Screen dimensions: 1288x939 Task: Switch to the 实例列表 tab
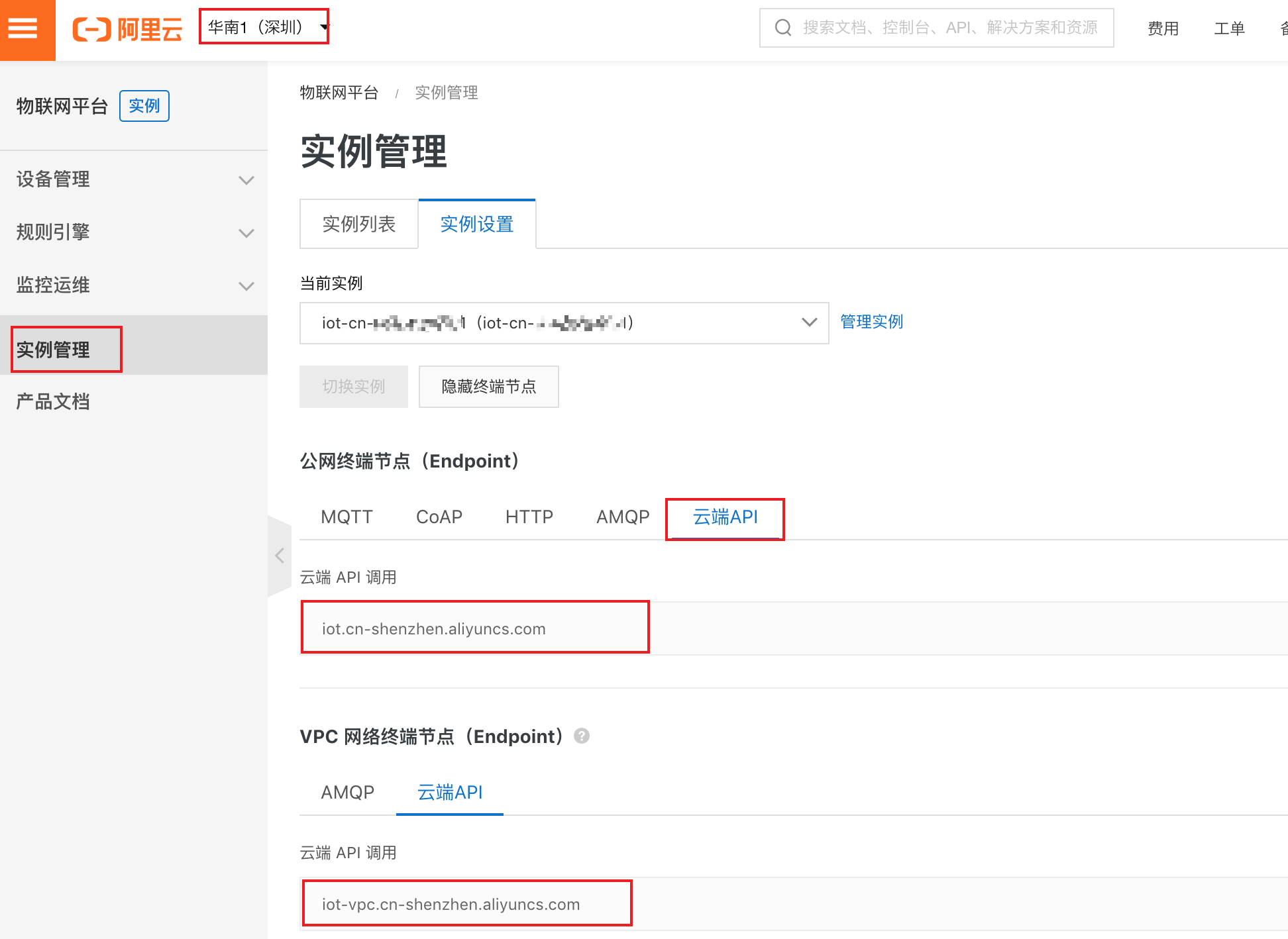pos(358,224)
